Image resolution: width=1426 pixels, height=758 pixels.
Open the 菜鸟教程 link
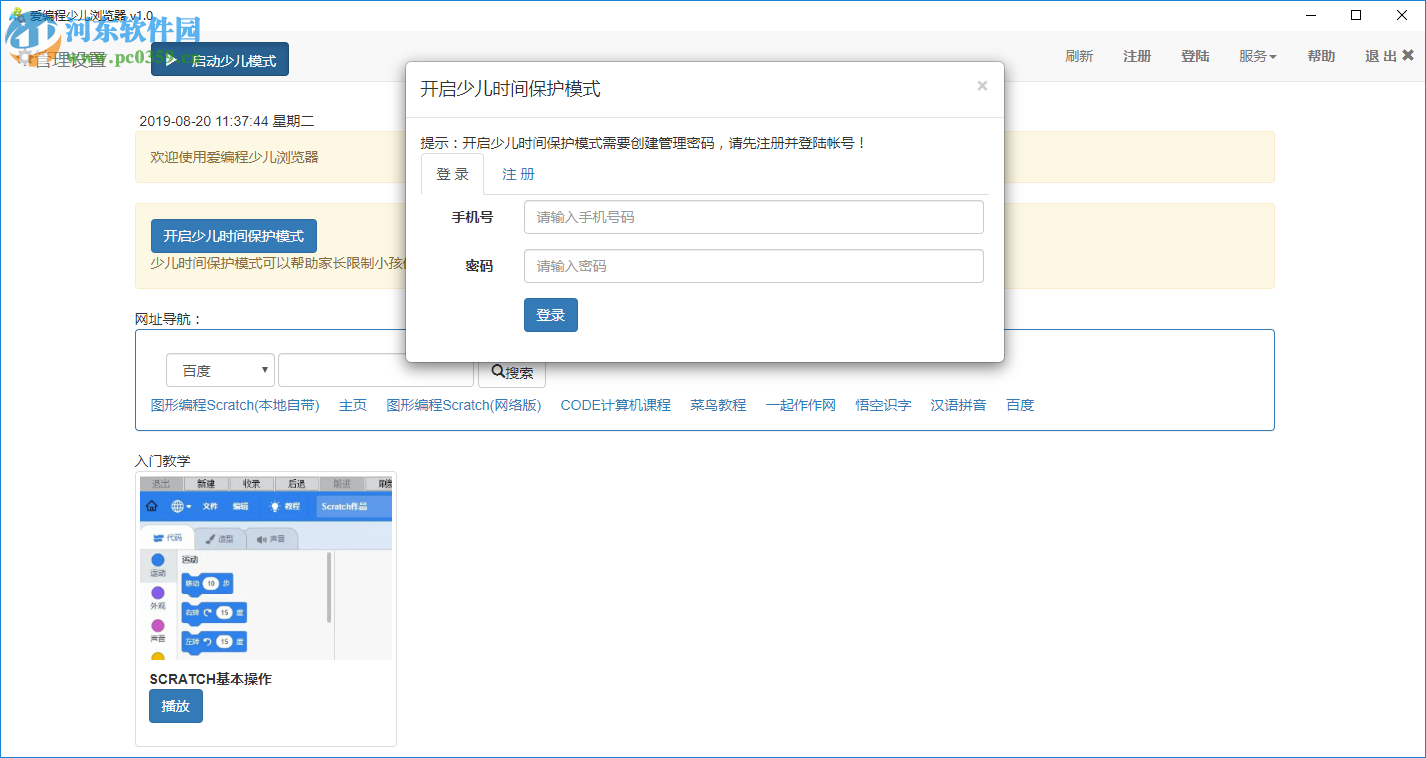tap(718, 405)
